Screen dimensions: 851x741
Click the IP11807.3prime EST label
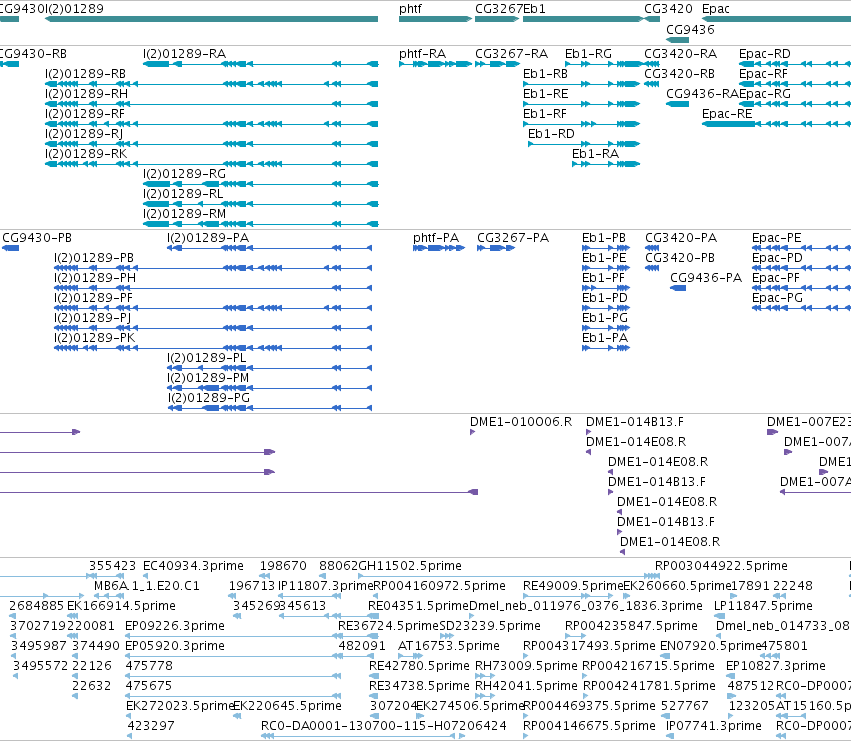(x=325, y=586)
